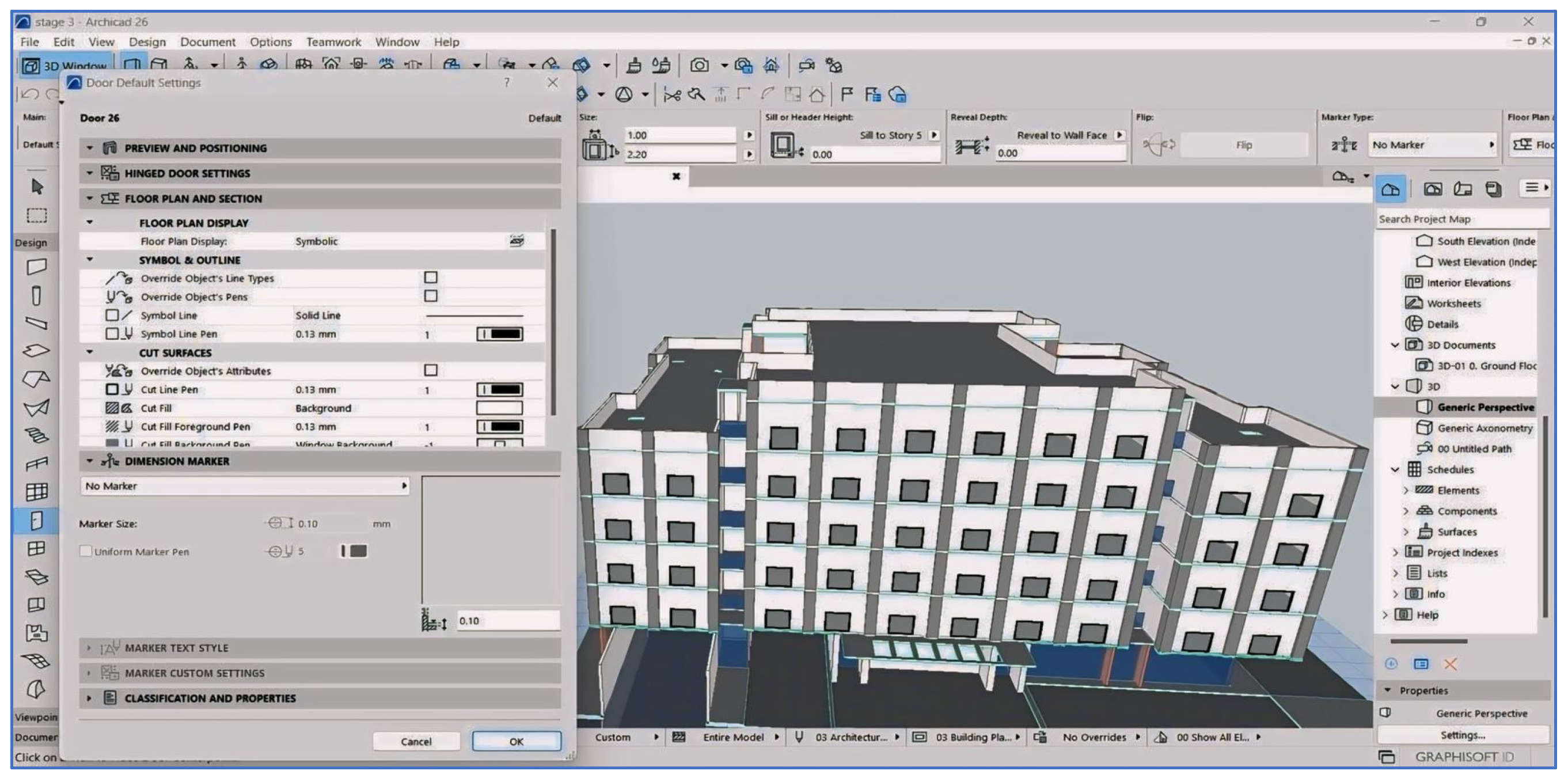
Task: Open the Document menu
Action: pos(207,42)
